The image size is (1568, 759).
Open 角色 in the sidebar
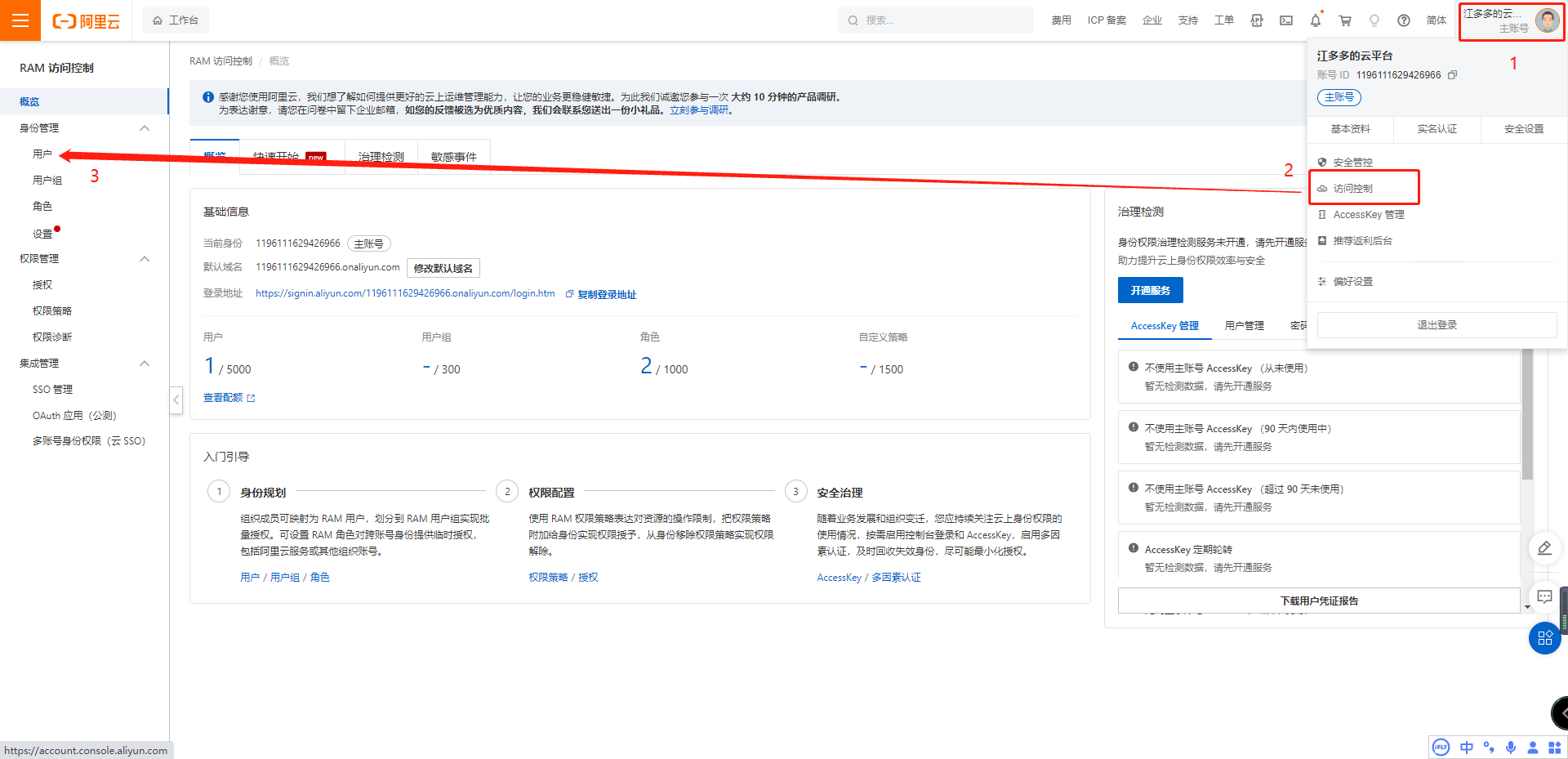tap(42, 207)
